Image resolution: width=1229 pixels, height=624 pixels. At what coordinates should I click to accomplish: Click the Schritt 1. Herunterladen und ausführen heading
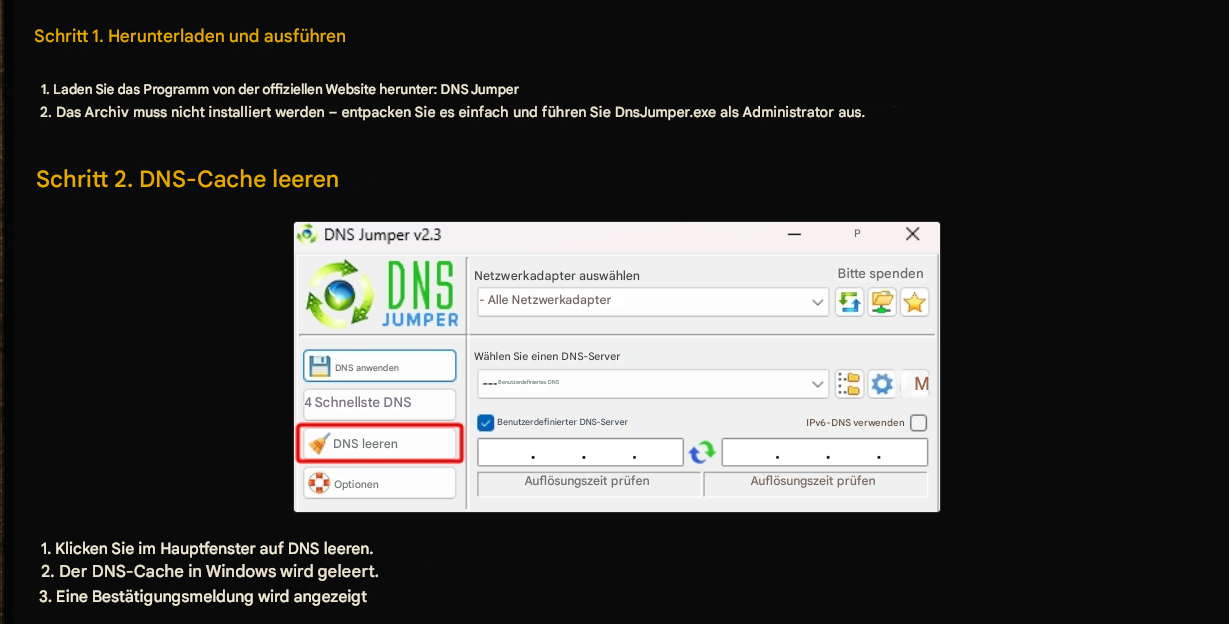(x=190, y=36)
